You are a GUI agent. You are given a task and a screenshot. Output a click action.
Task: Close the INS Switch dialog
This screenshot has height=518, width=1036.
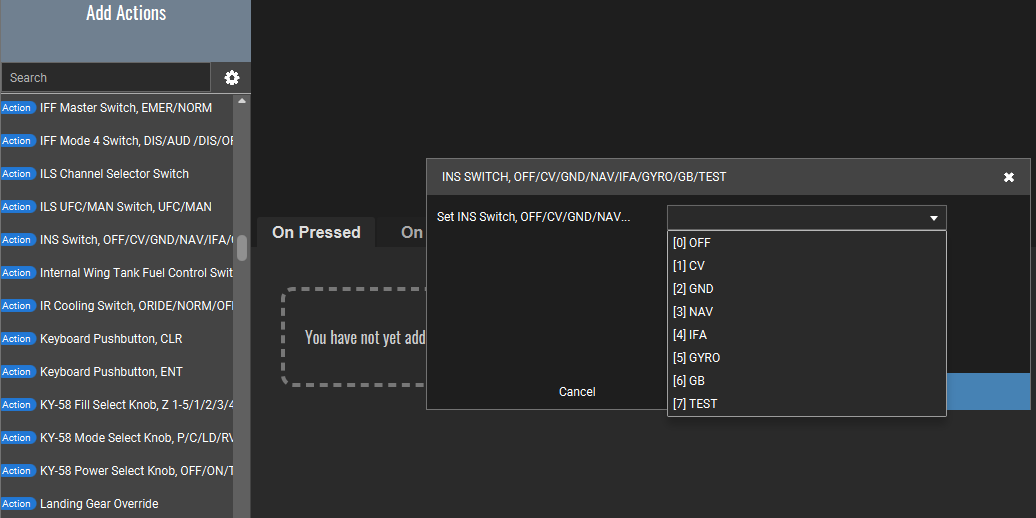[1008, 177]
